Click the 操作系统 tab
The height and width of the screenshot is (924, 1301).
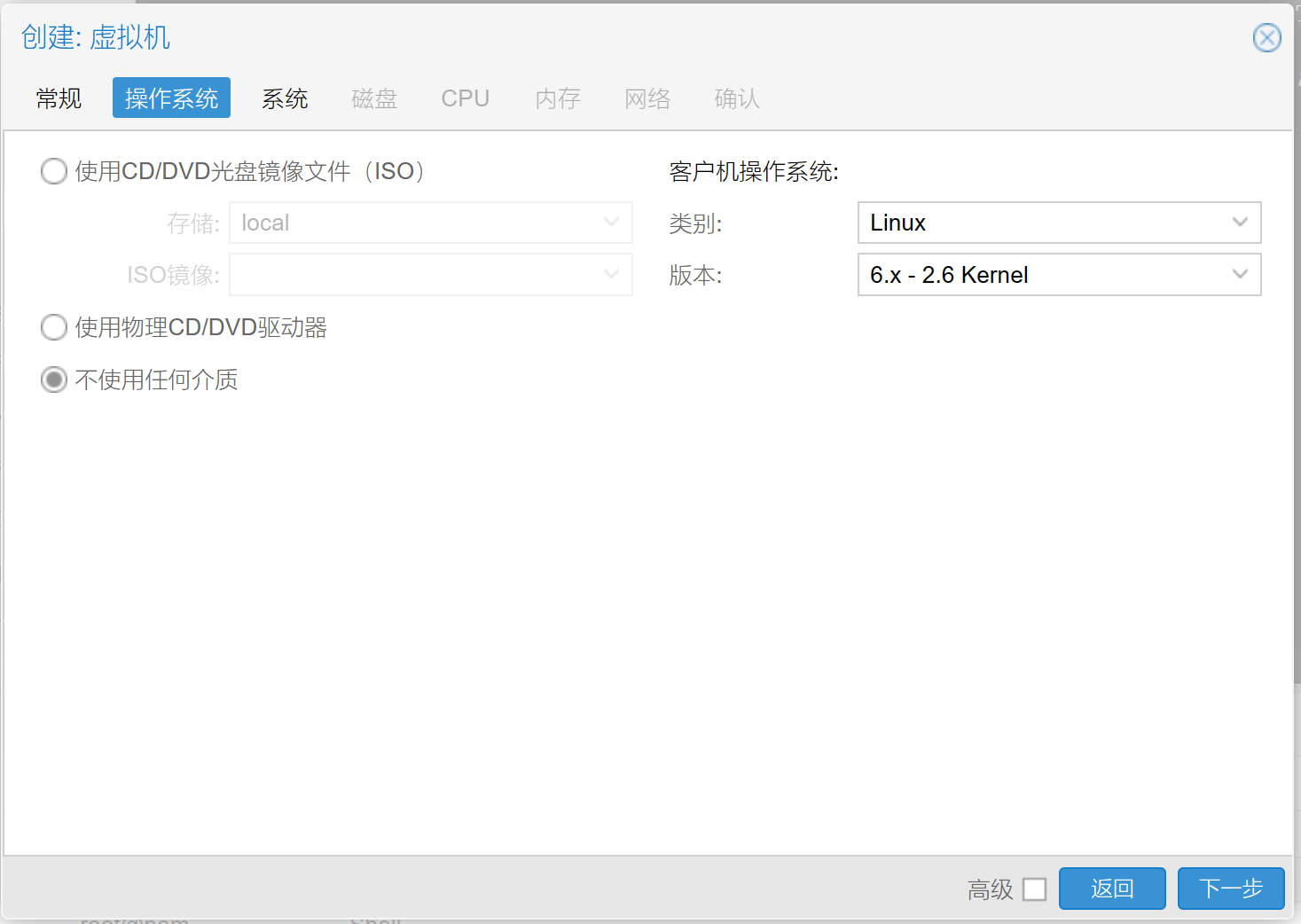pyautogui.click(x=171, y=98)
